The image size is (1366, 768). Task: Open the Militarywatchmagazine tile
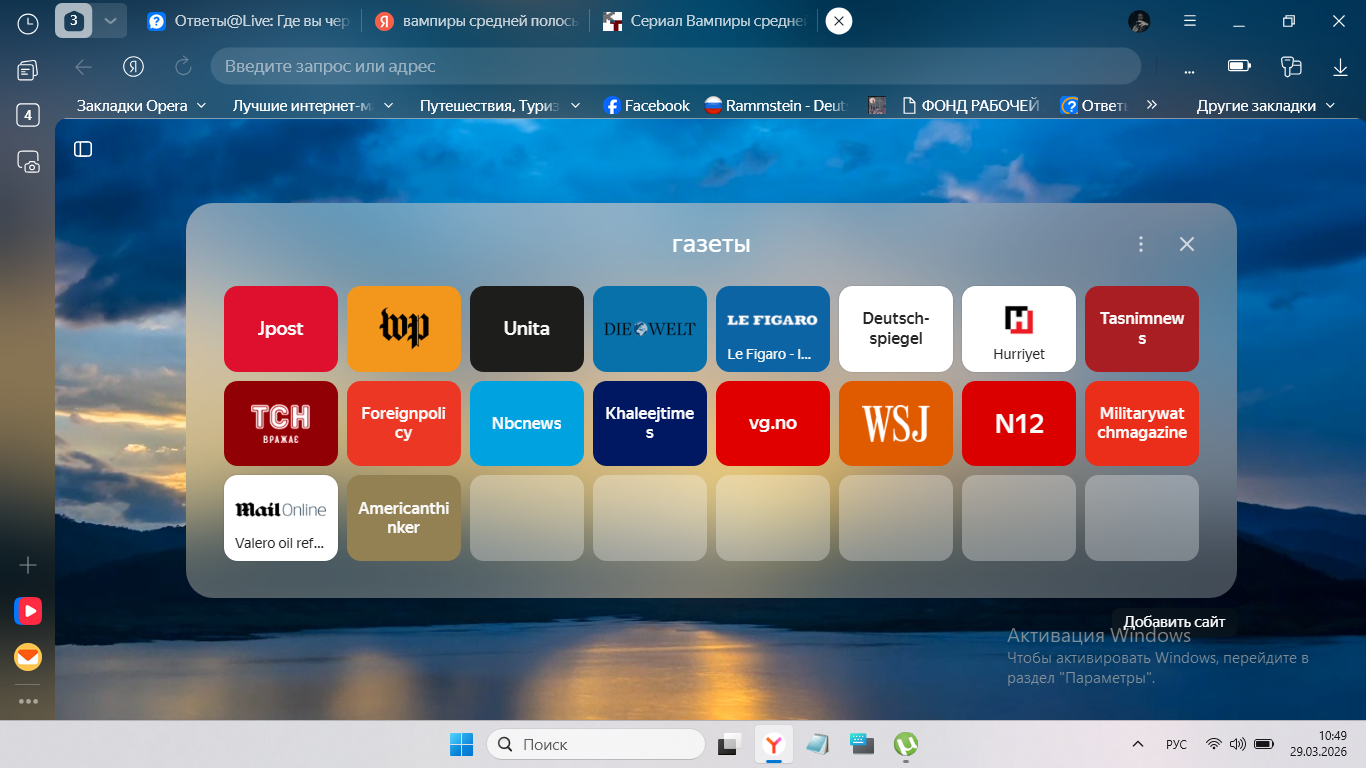[x=1142, y=423]
